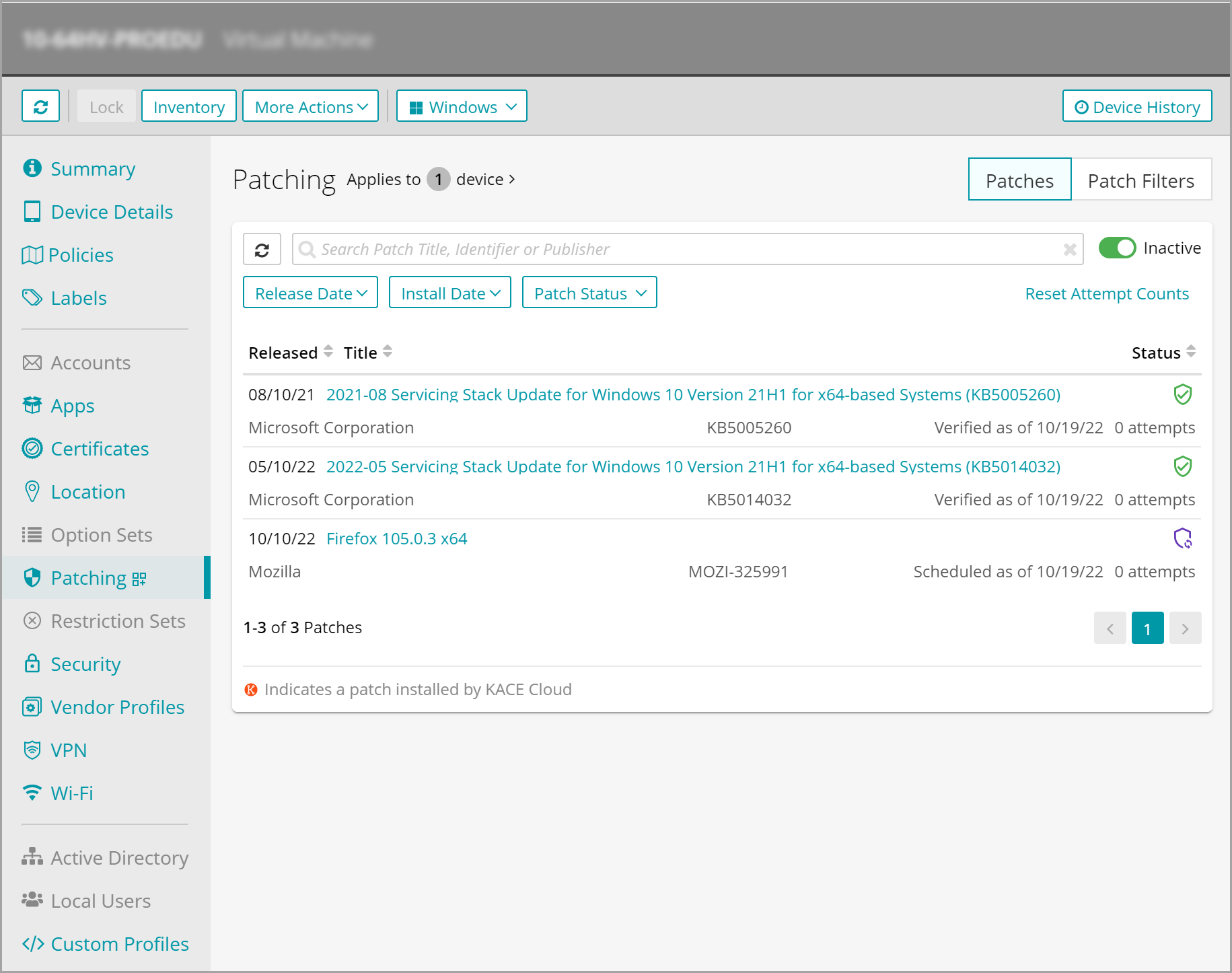Switch to the Patch Filters tab
The height and width of the screenshot is (973, 1232).
1140,180
